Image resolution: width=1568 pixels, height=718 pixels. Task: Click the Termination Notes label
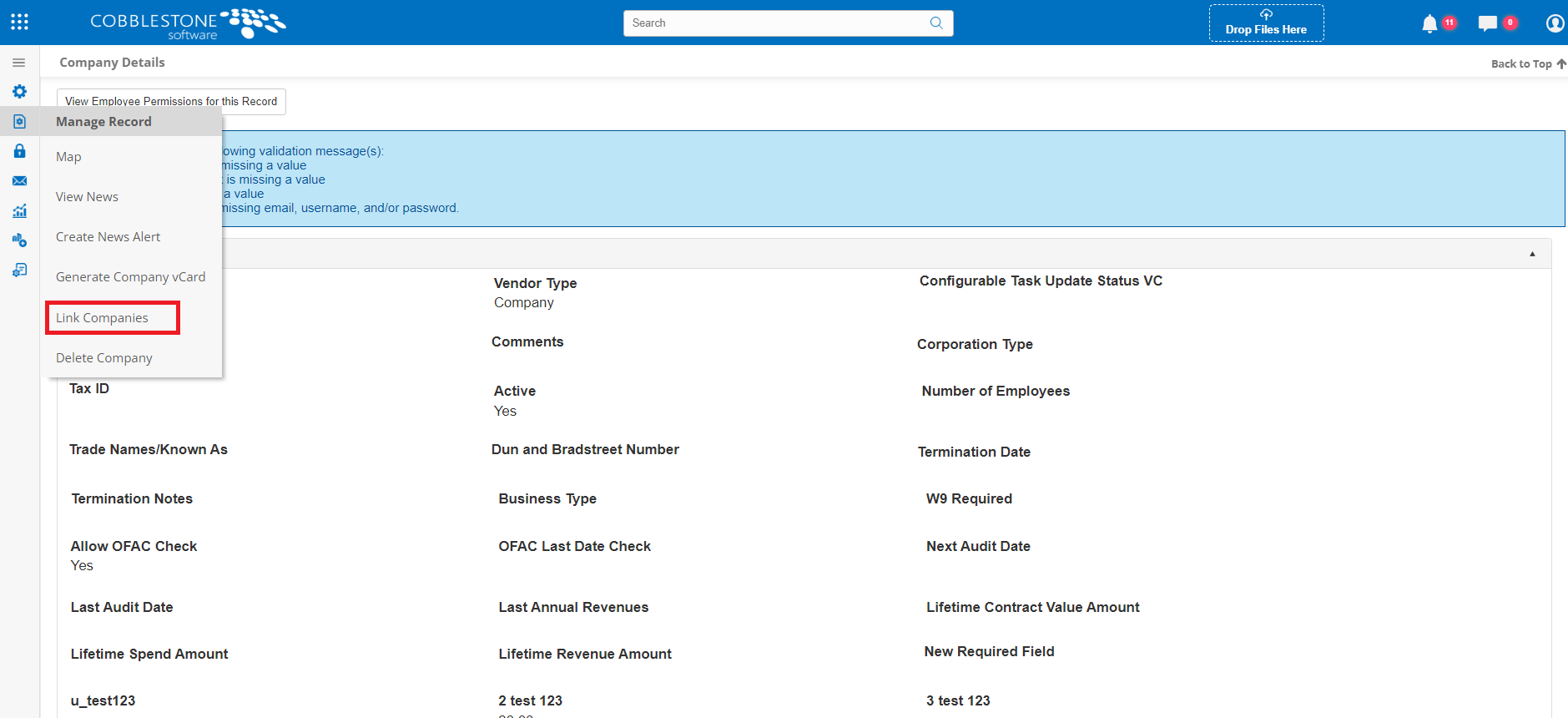(x=132, y=499)
